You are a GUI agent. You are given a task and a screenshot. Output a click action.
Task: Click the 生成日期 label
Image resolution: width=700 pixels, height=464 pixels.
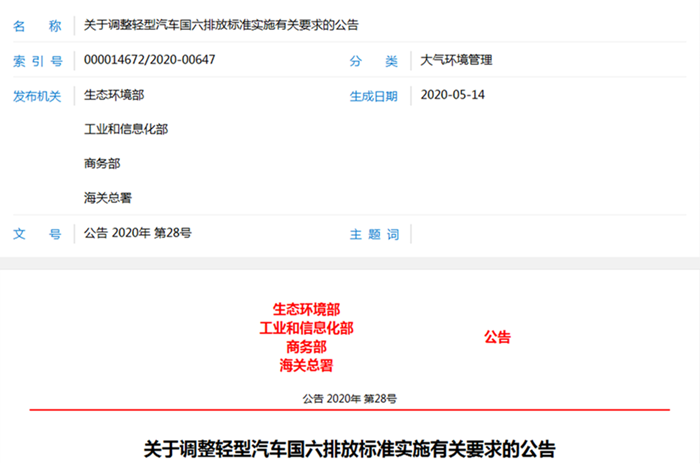coord(373,96)
